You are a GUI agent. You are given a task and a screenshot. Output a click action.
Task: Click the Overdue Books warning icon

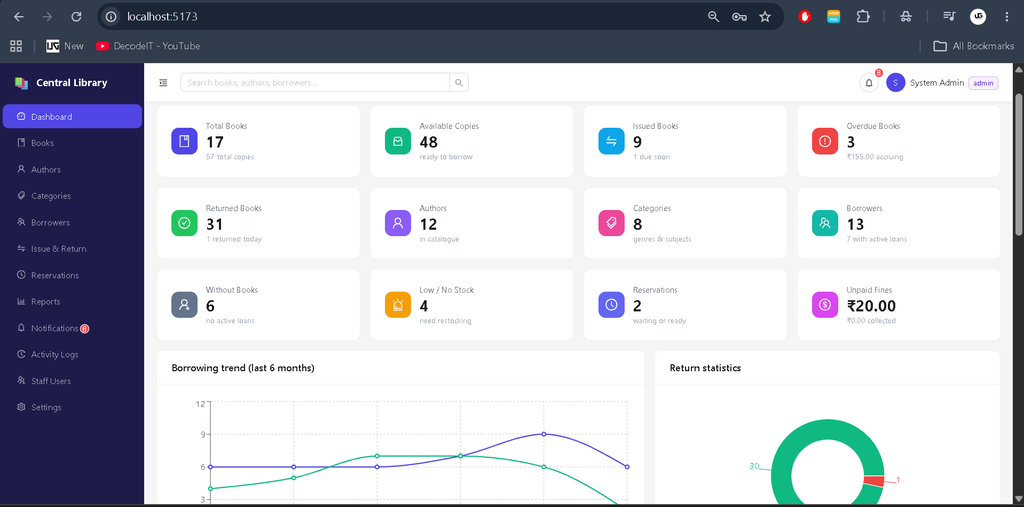point(825,141)
